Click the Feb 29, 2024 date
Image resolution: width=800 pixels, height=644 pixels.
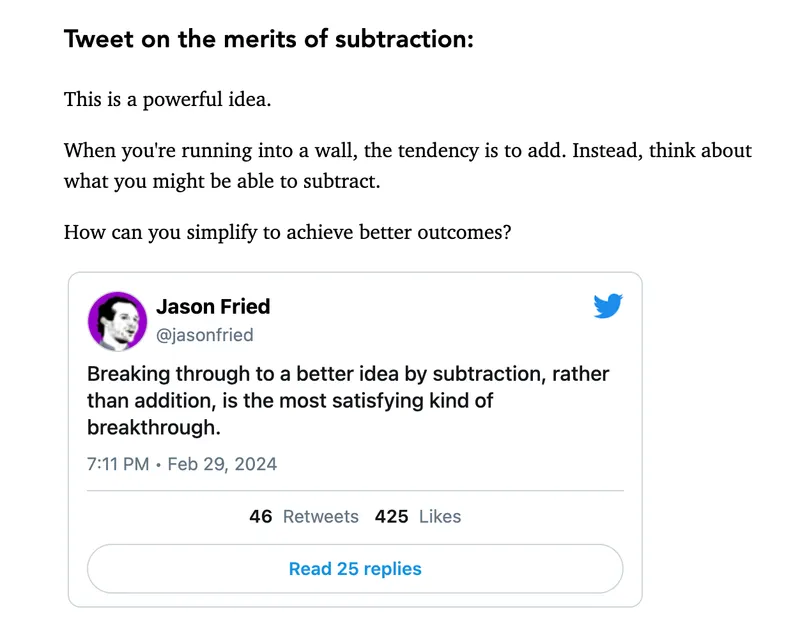222,464
